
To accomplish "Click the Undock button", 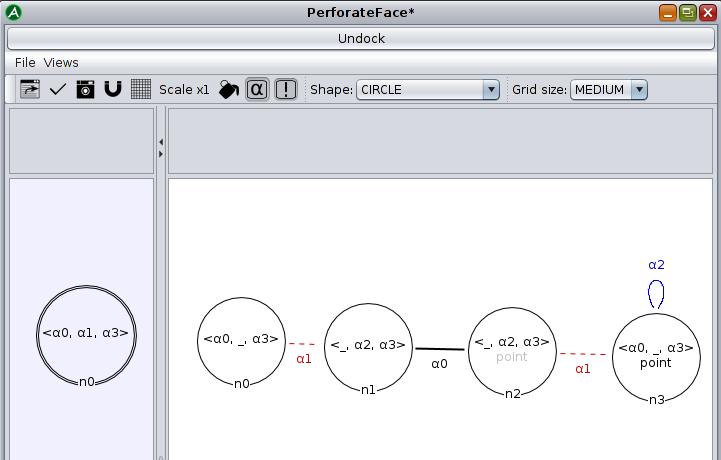I will pyautogui.click(x=361, y=39).
